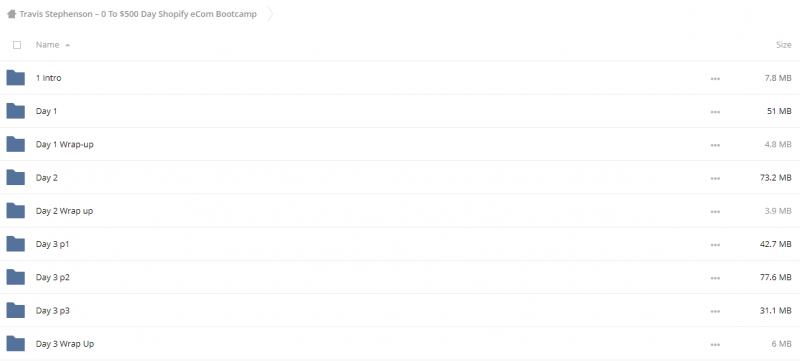Open more options for Day 3 p1
The height and width of the screenshot is (361, 800).
point(715,245)
